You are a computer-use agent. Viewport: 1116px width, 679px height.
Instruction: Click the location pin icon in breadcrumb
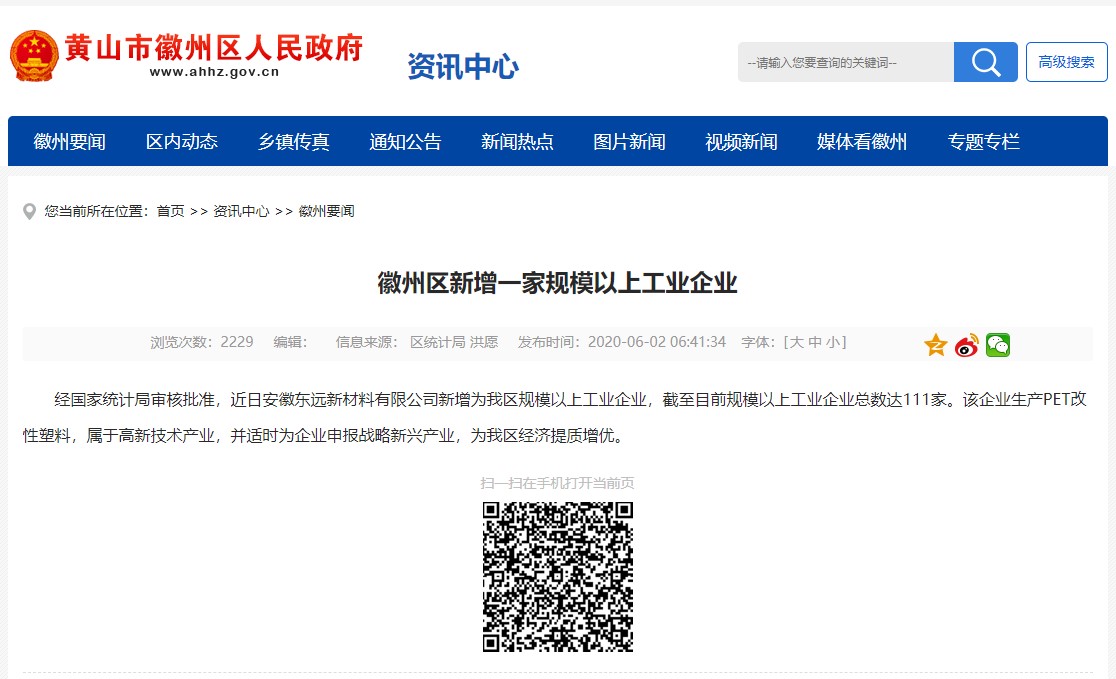(30, 212)
